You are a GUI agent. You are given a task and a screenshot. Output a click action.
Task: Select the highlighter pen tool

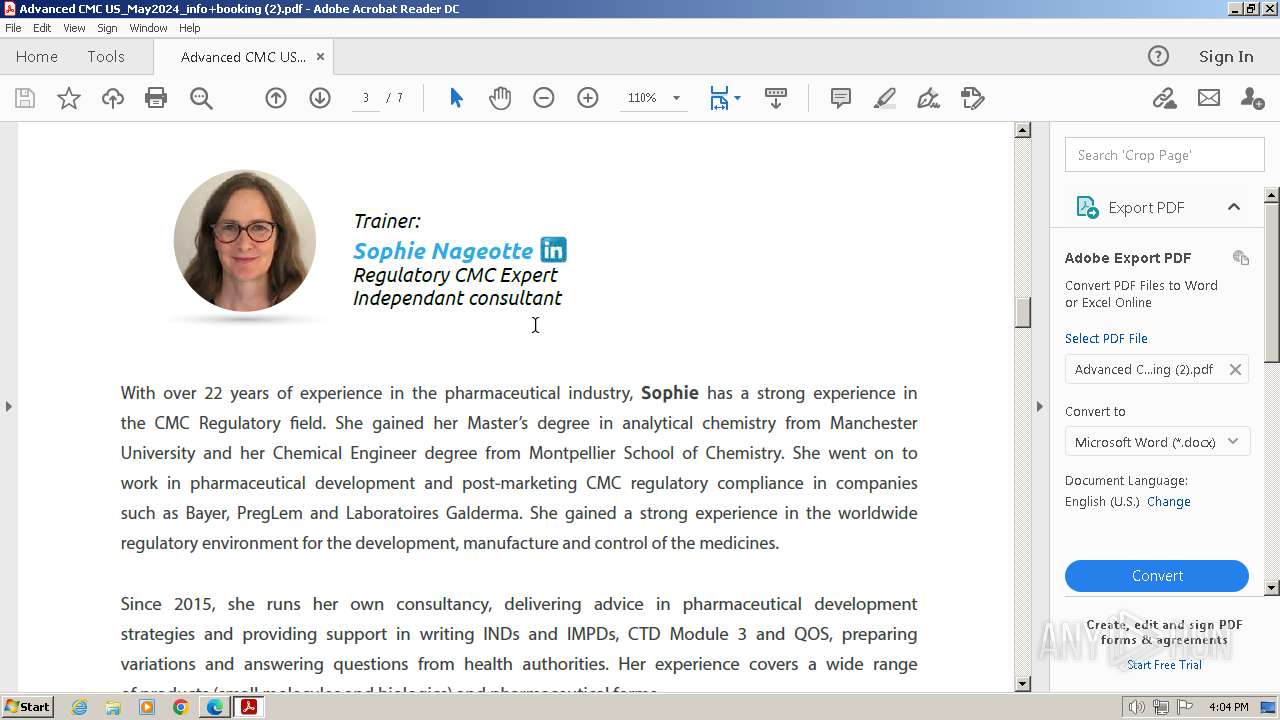885,98
